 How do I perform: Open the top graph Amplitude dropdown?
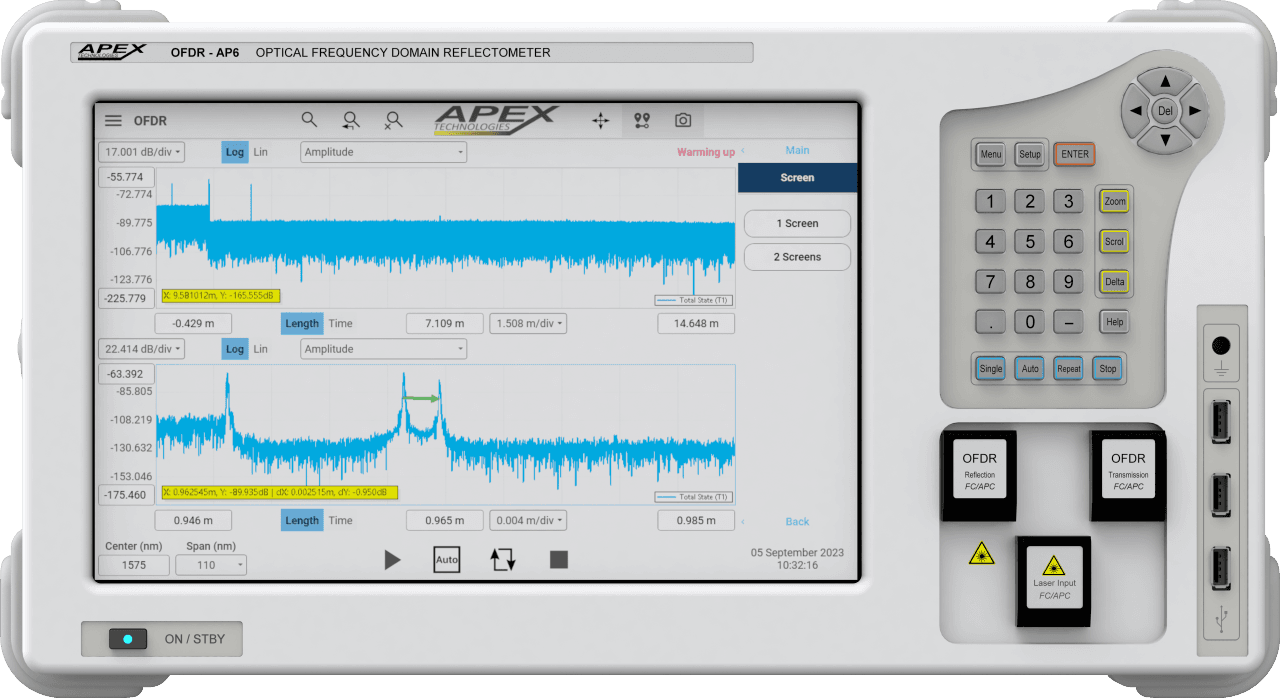384,153
